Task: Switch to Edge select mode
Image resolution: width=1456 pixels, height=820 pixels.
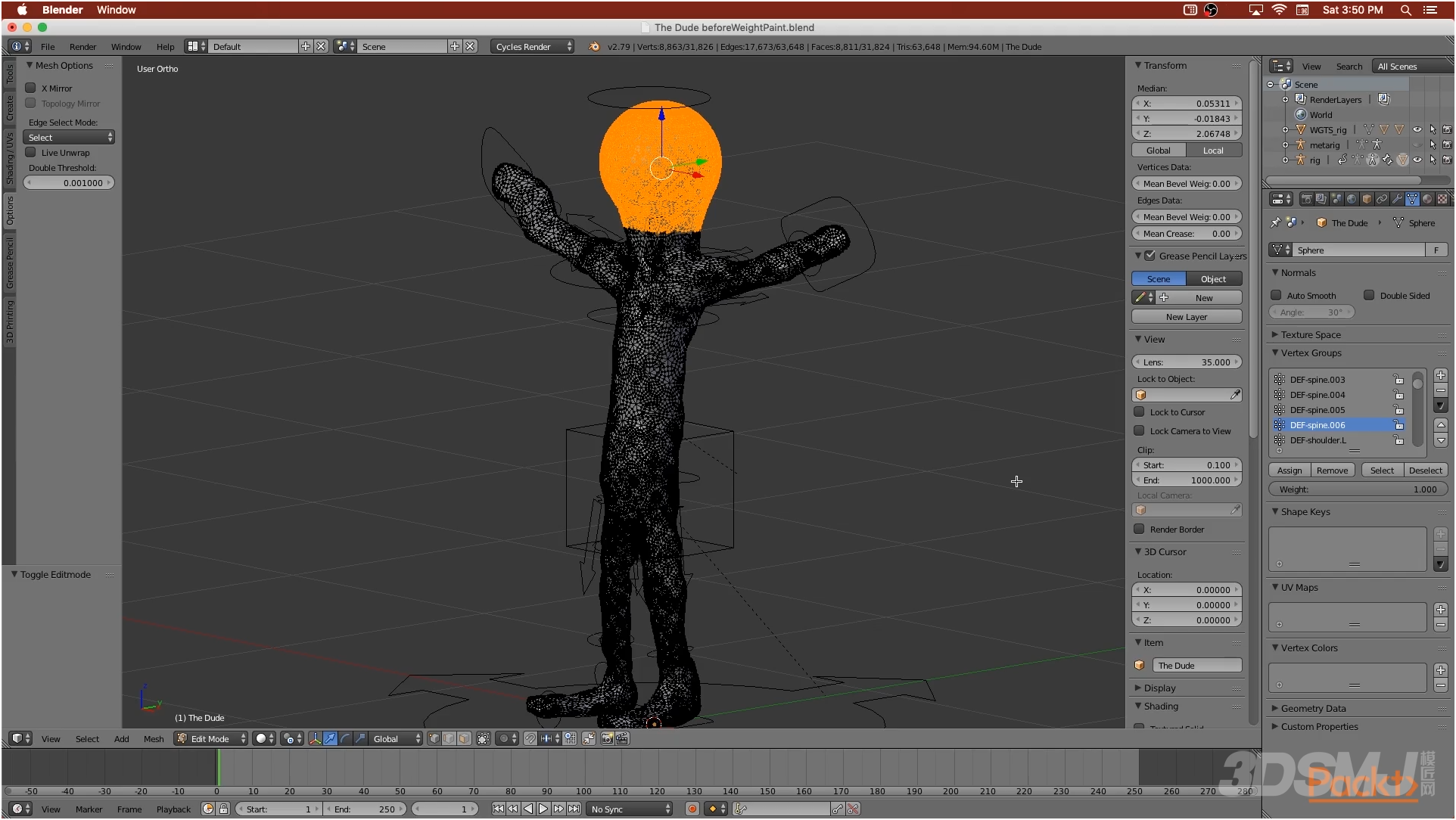Action: [x=449, y=739]
